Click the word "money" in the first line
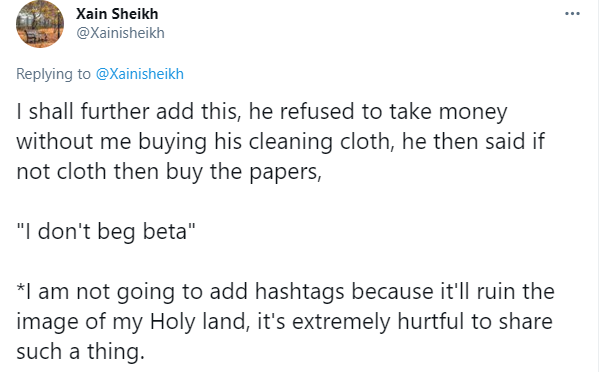Image resolution: width=601 pixels, height=372 pixels. 473,112
